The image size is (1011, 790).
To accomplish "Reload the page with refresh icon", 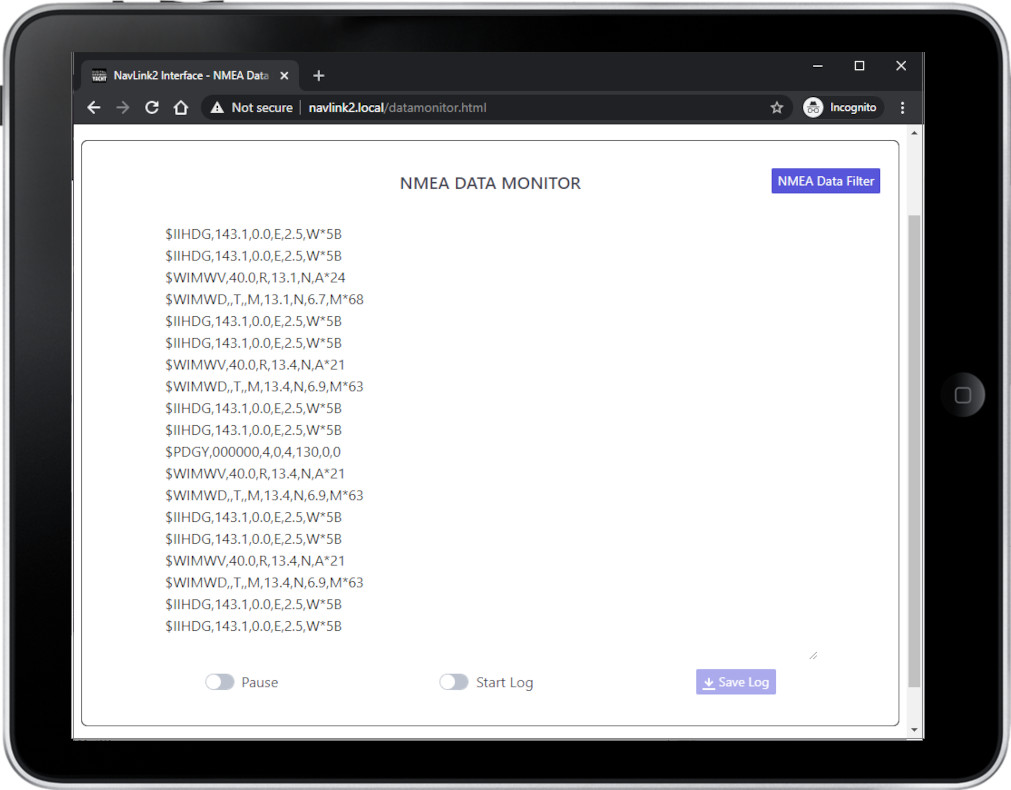I will point(152,108).
